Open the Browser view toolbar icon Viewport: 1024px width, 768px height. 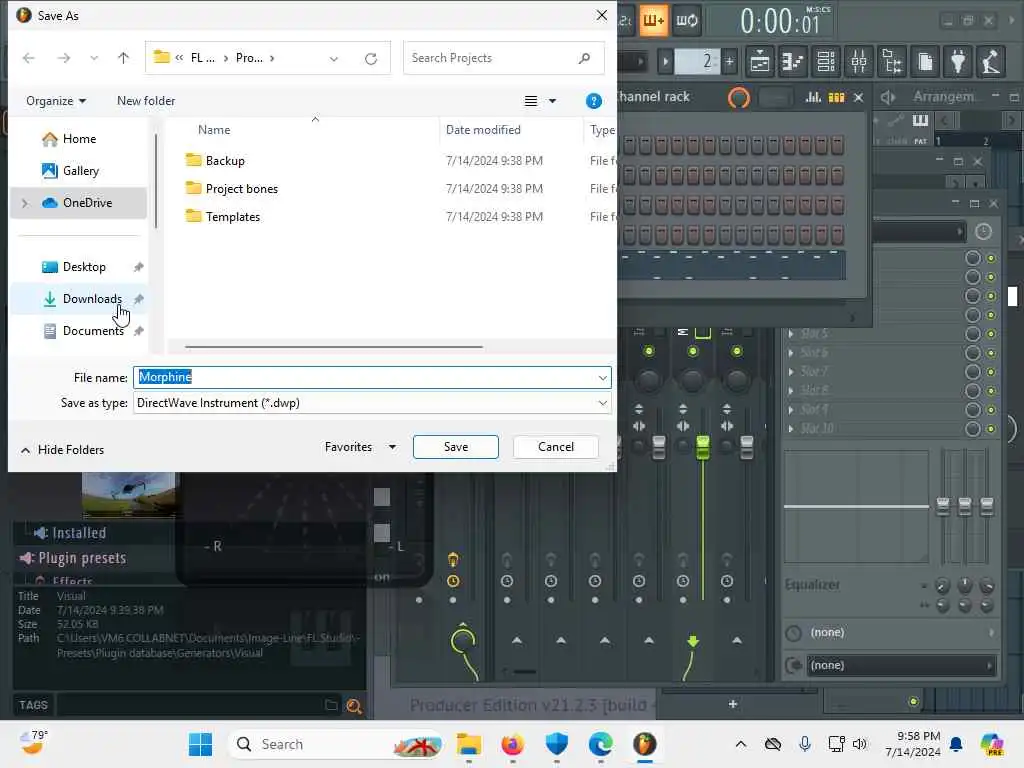(x=892, y=62)
